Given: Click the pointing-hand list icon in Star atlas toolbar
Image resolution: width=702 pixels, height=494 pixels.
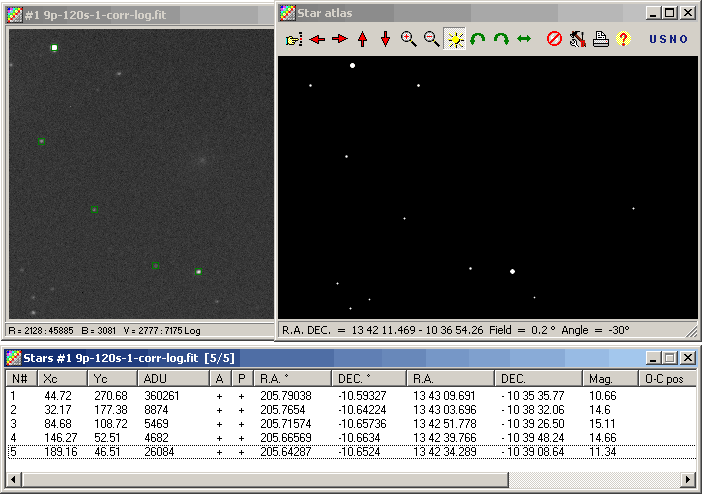Looking at the screenshot, I should pos(293,39).
